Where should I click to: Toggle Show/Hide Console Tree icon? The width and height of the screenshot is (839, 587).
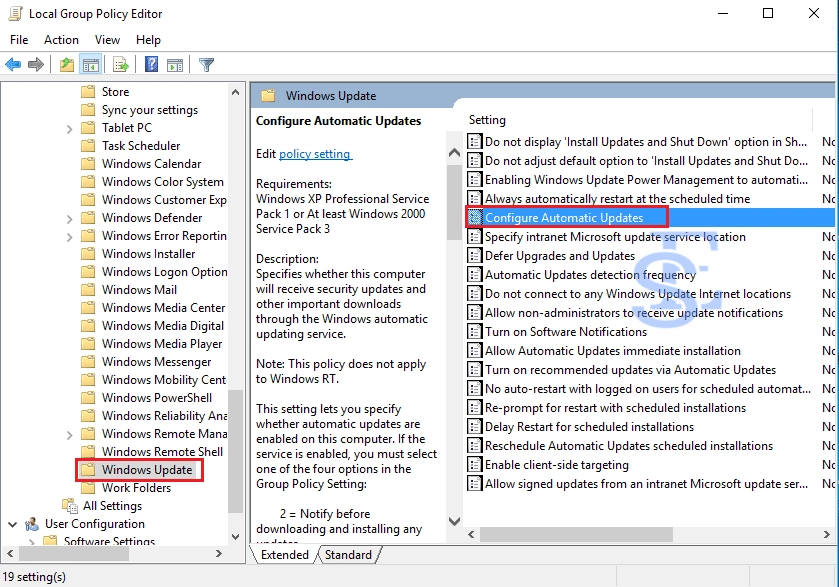90,65
